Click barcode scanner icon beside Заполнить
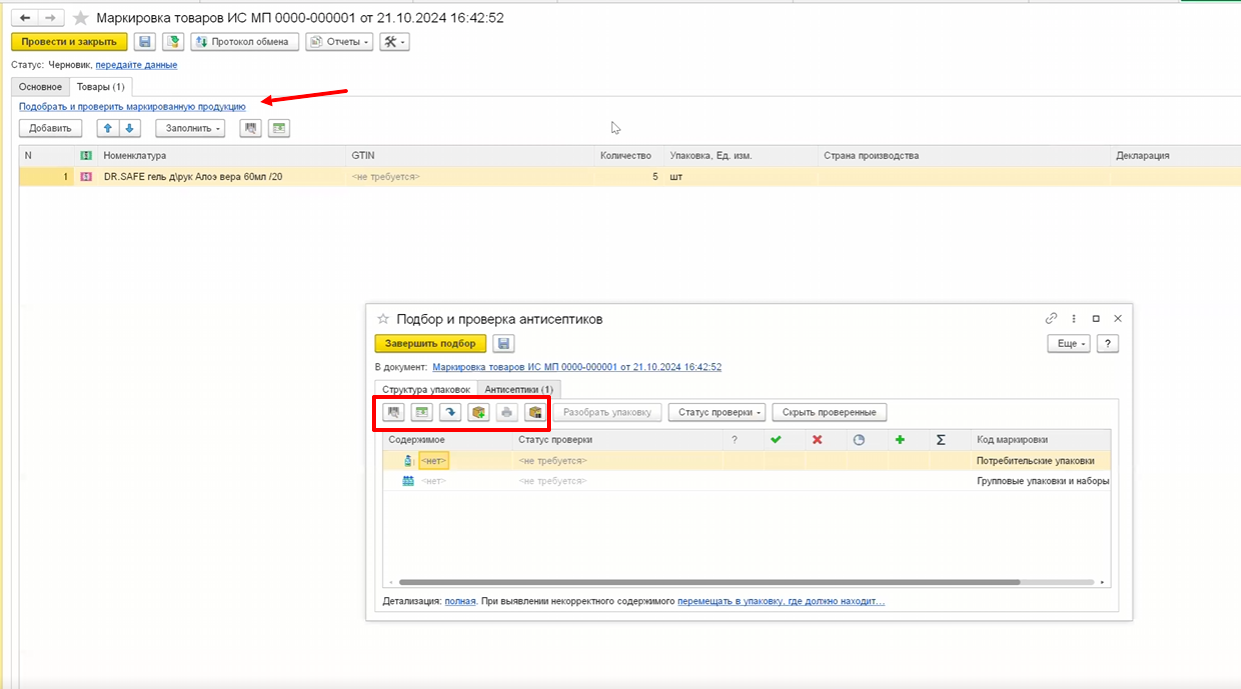 250,128
